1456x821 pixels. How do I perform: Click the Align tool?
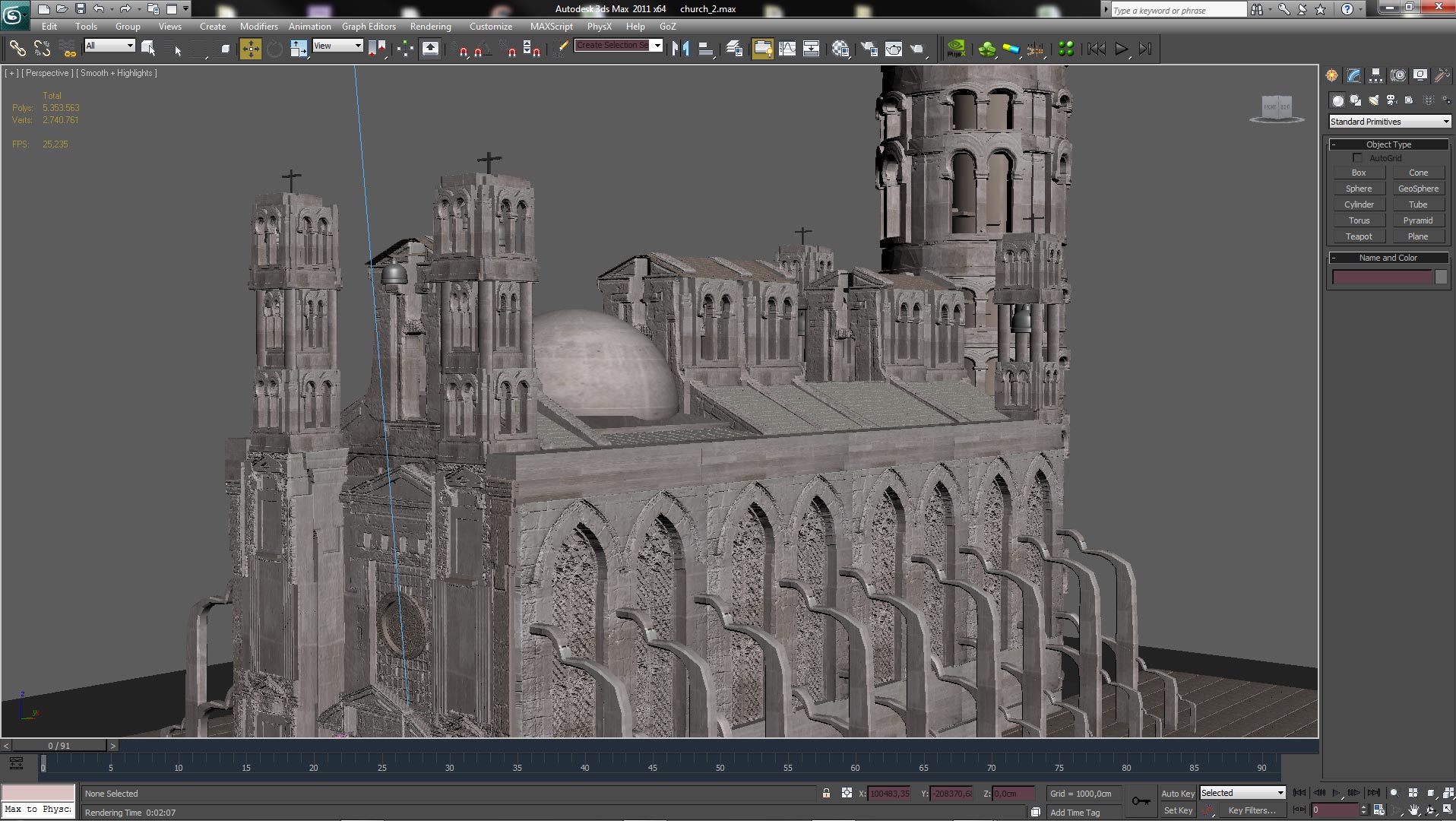[706, 49]
